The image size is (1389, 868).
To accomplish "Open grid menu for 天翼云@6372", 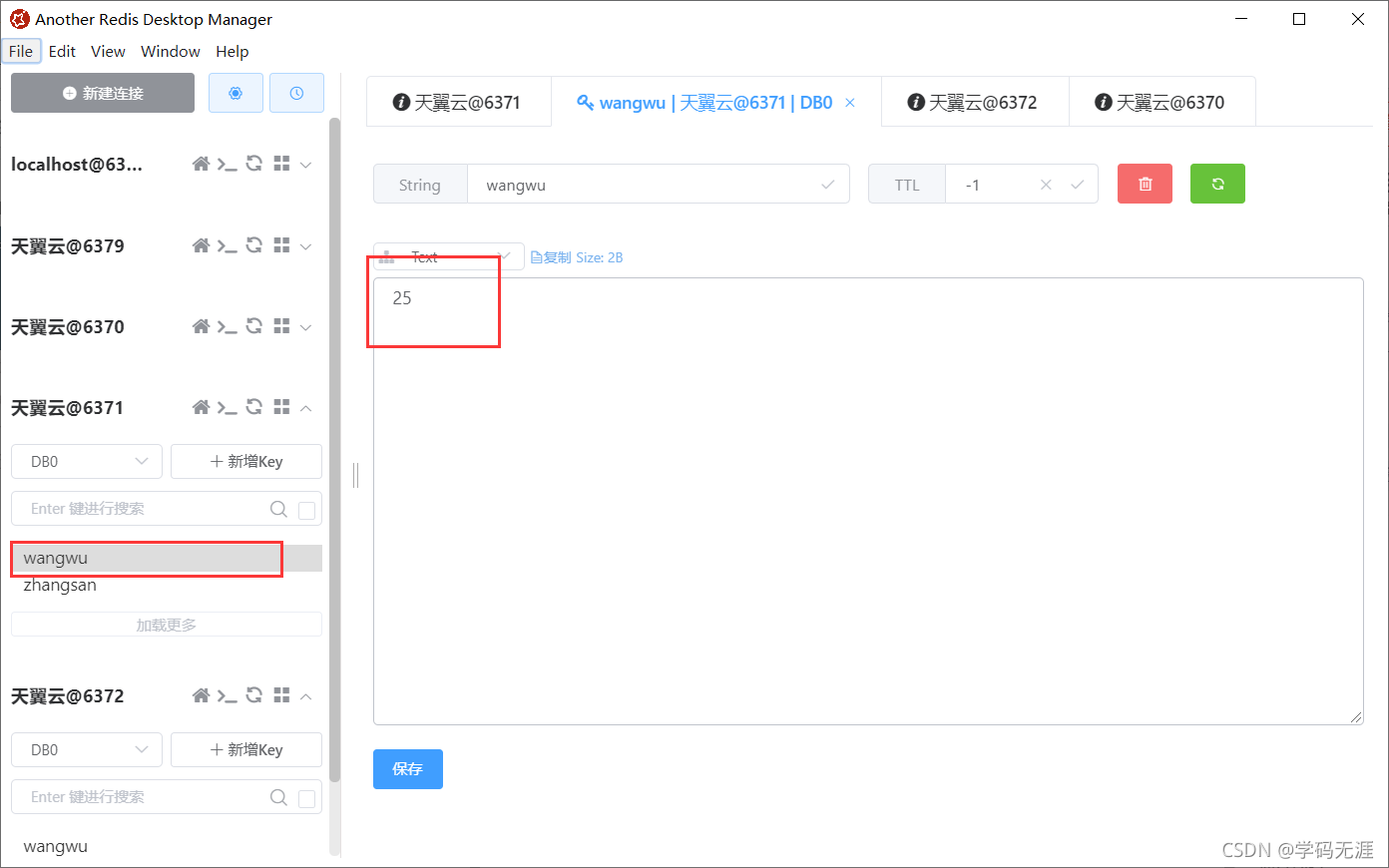I will (281, 695).
